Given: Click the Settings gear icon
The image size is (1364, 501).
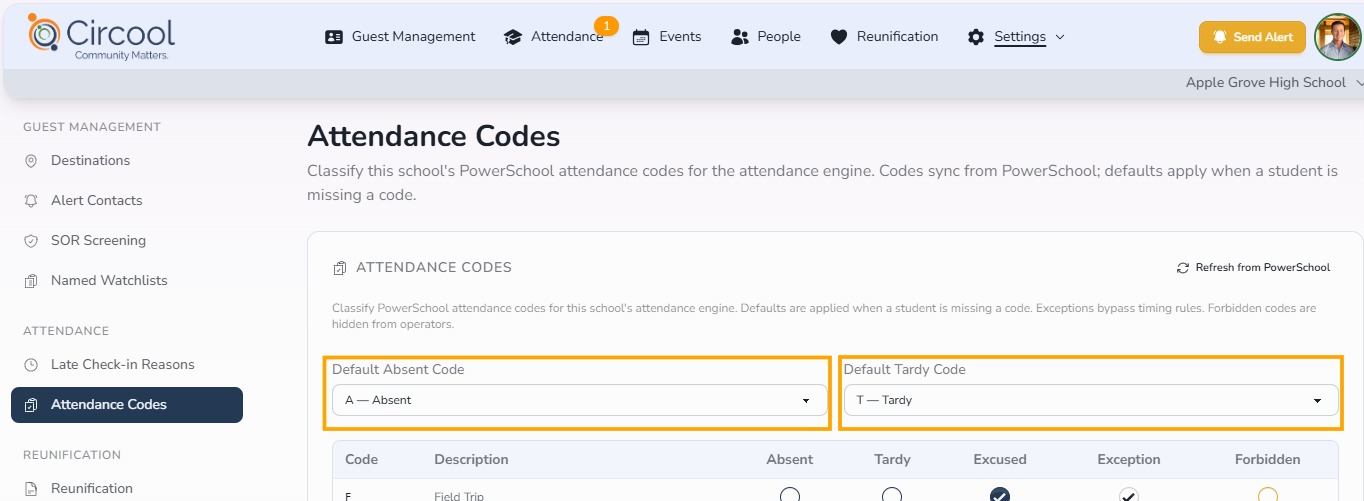Looking at the screenshot, I should 976,37.
